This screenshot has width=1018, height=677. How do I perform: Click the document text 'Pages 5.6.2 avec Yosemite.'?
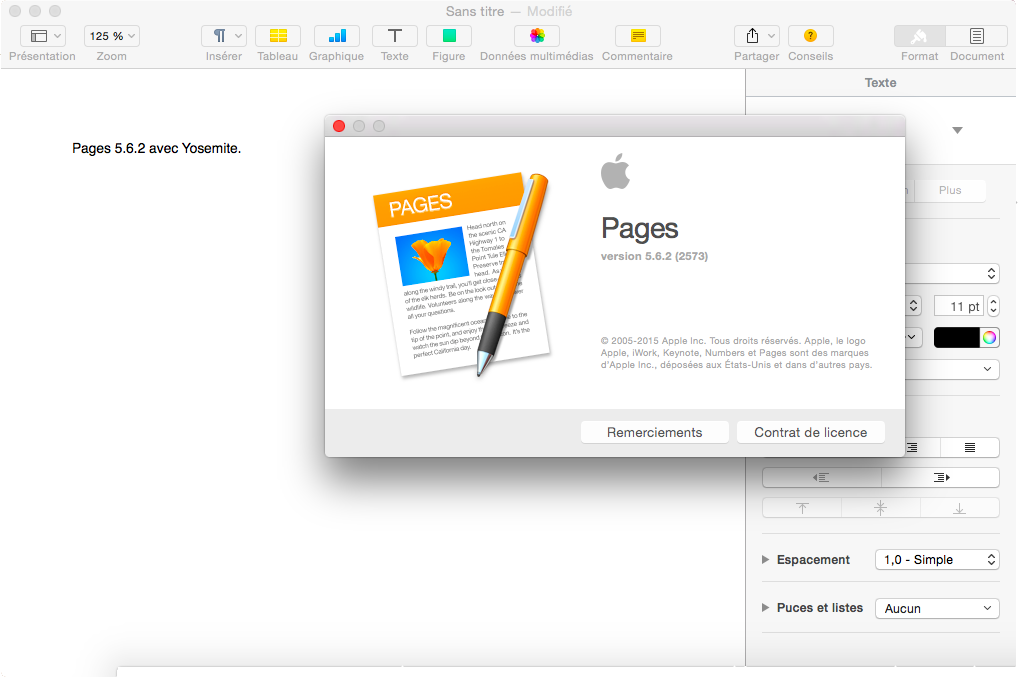tap(156, 149)
